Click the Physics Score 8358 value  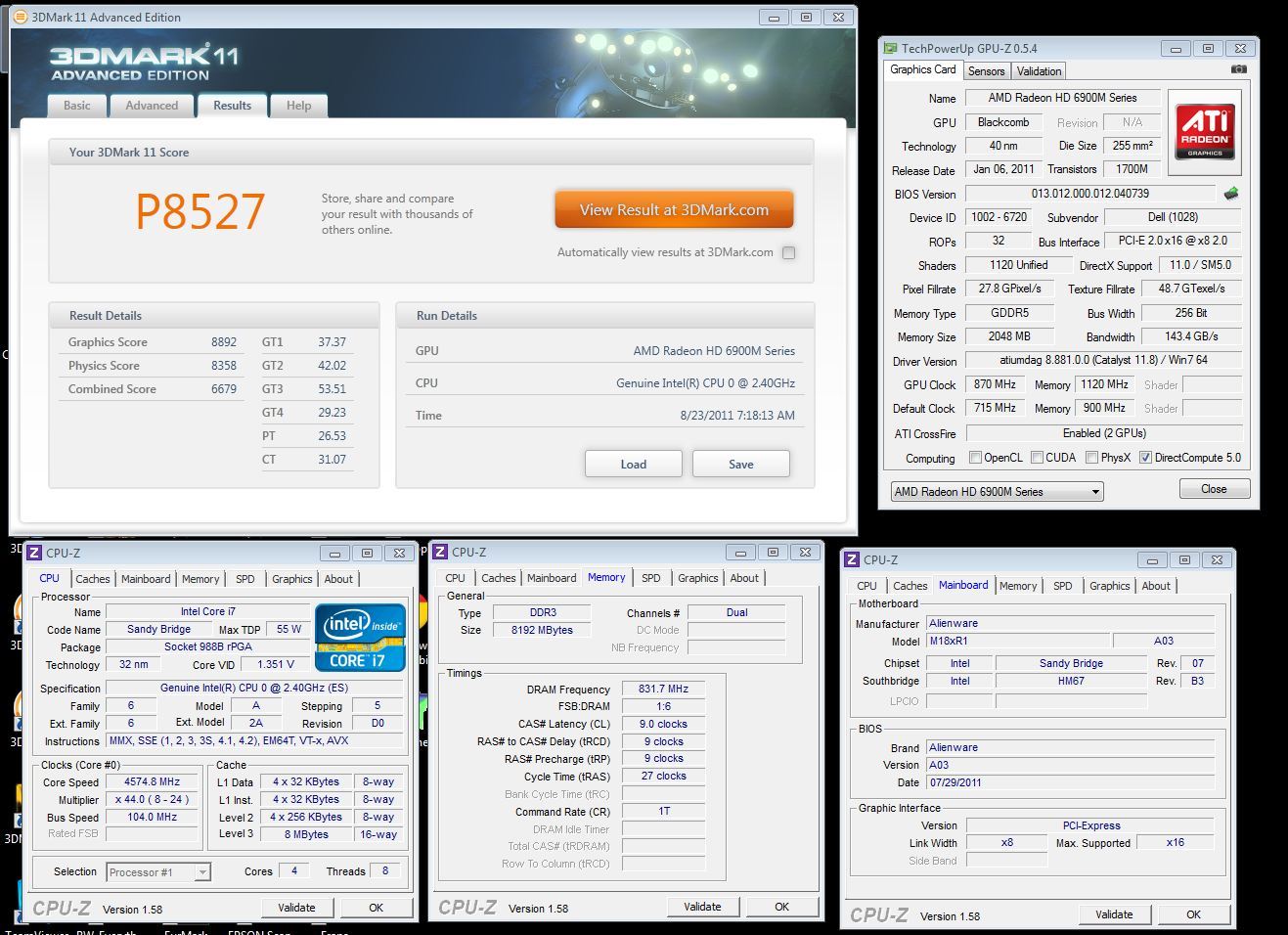pyautogui.click(x=224, y=366)
